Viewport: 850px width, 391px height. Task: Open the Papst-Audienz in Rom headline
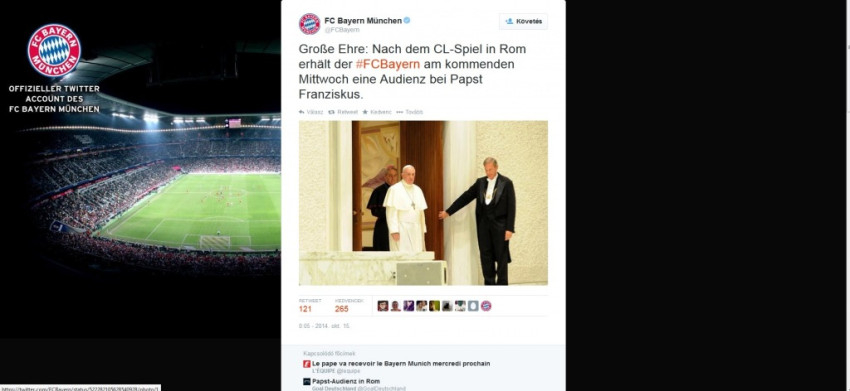[346, 381]
